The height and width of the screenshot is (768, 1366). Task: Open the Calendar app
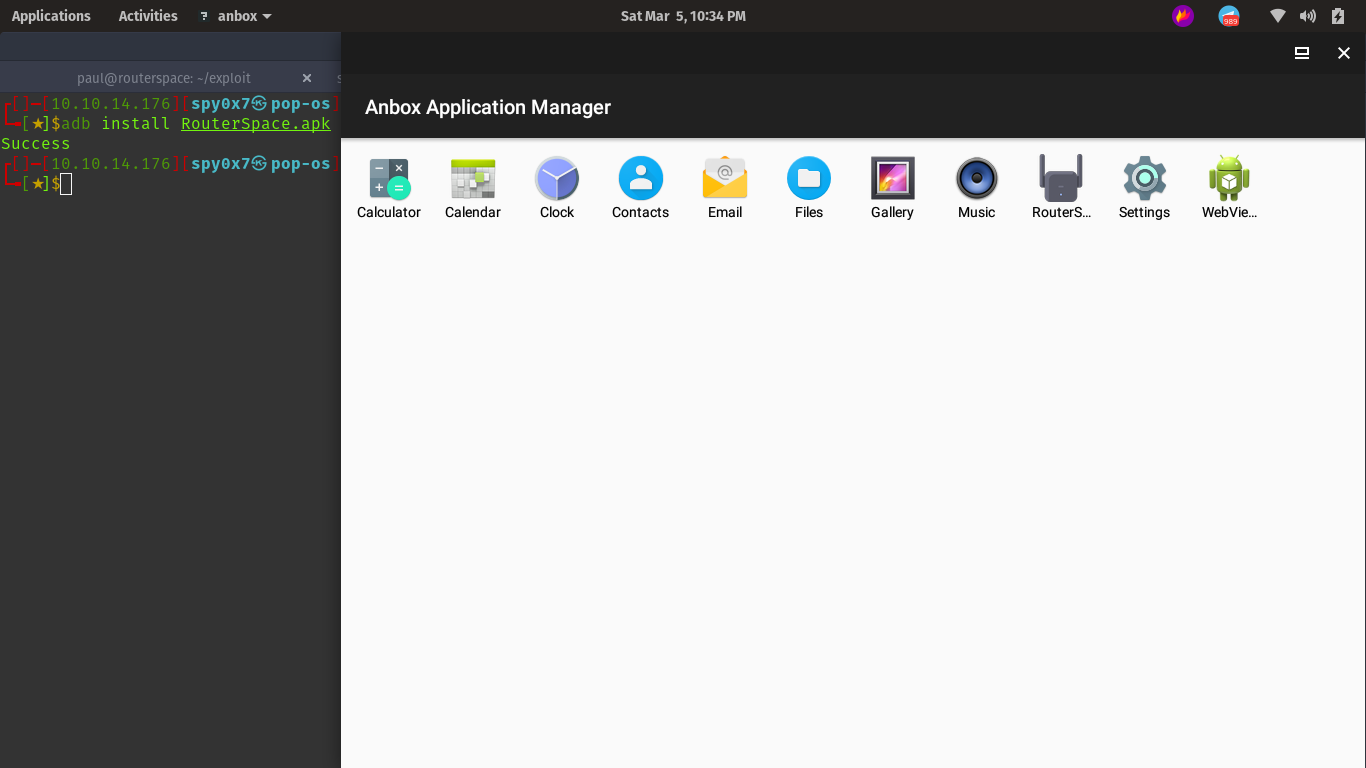472,187
